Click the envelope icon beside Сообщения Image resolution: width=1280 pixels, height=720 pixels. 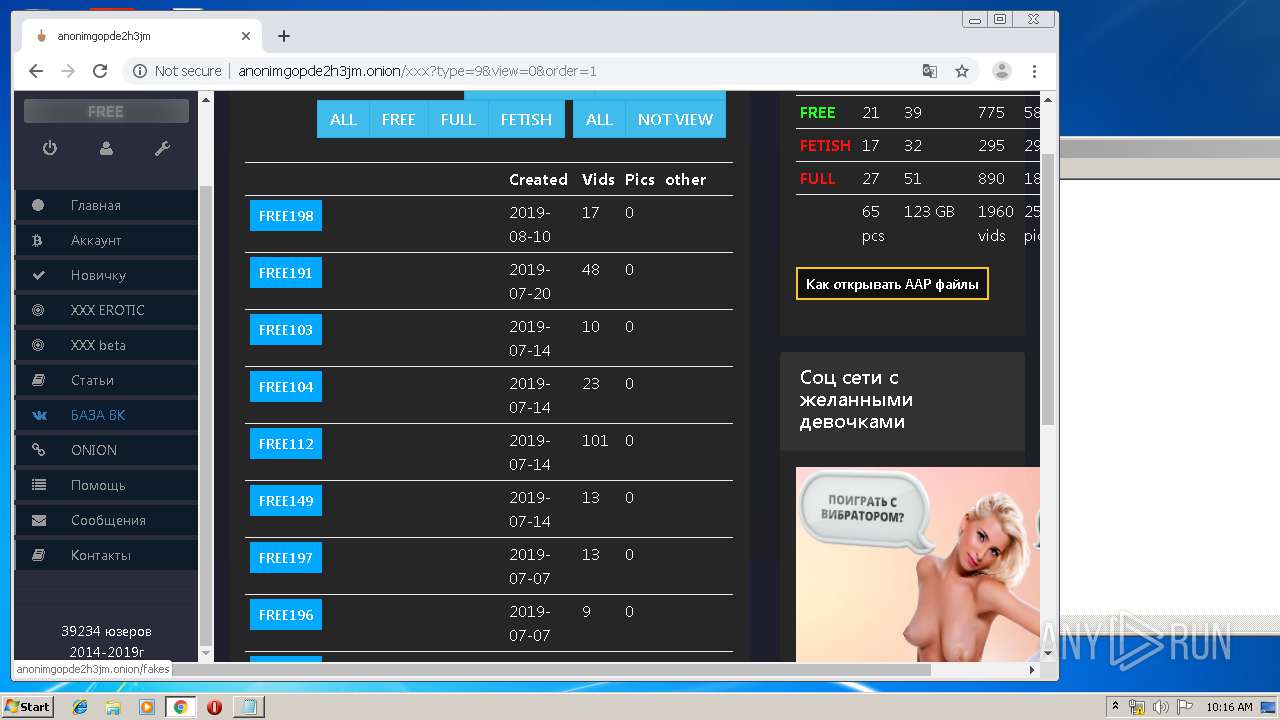pos(38,520)
